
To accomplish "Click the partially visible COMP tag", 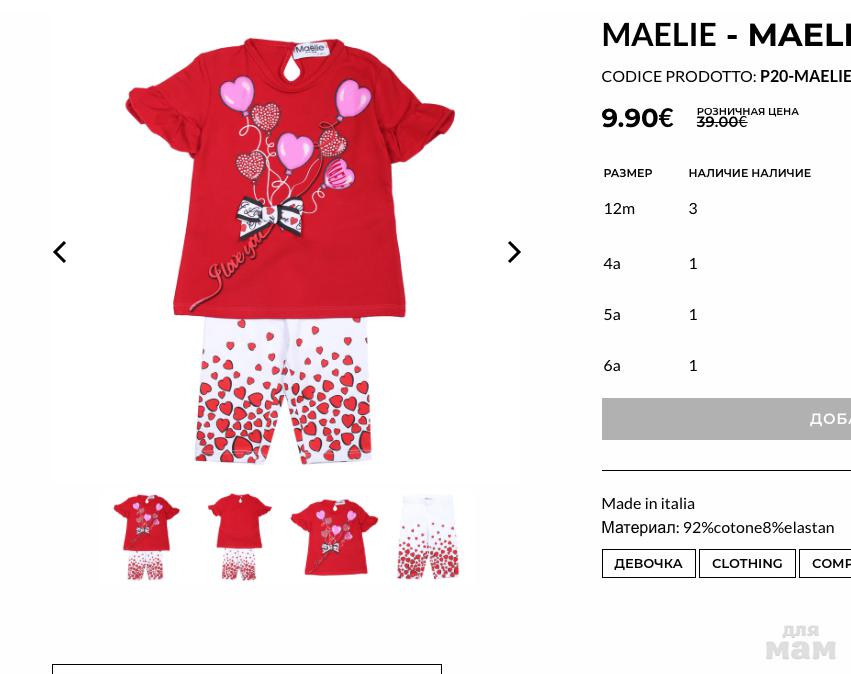I will (x=828, y=563).
